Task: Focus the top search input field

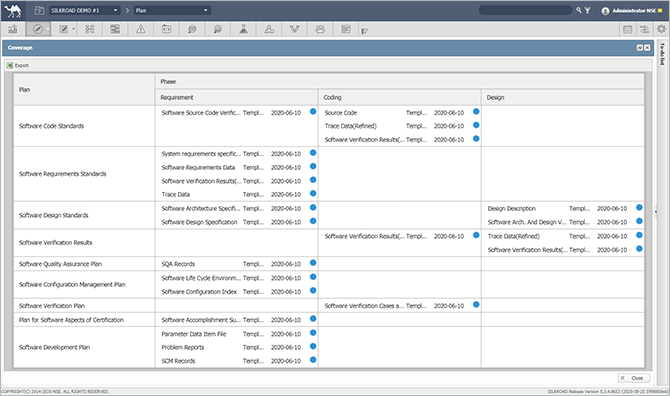Action: 526,10
